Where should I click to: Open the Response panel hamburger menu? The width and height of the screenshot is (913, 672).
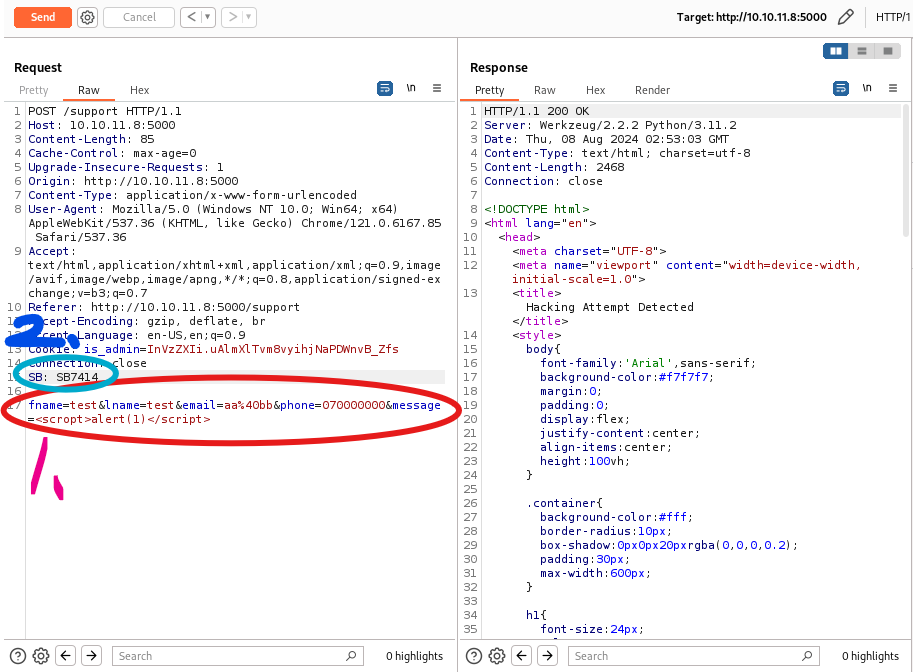893,89
